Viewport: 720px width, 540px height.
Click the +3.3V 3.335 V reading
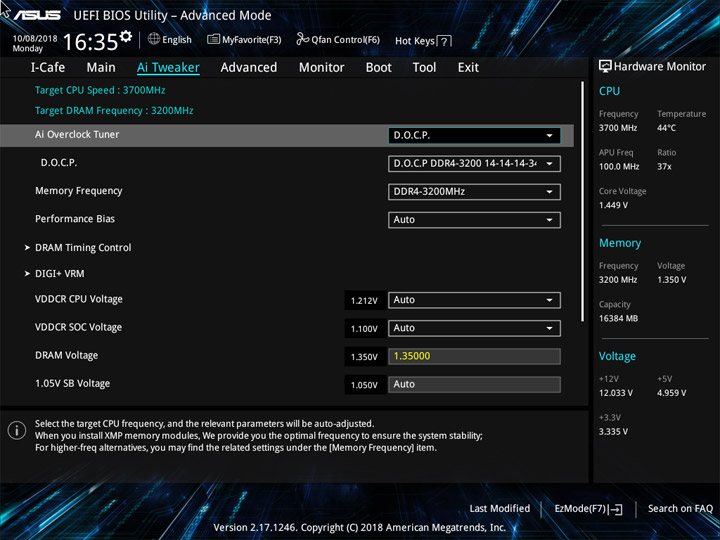click(x=613, y=432)
